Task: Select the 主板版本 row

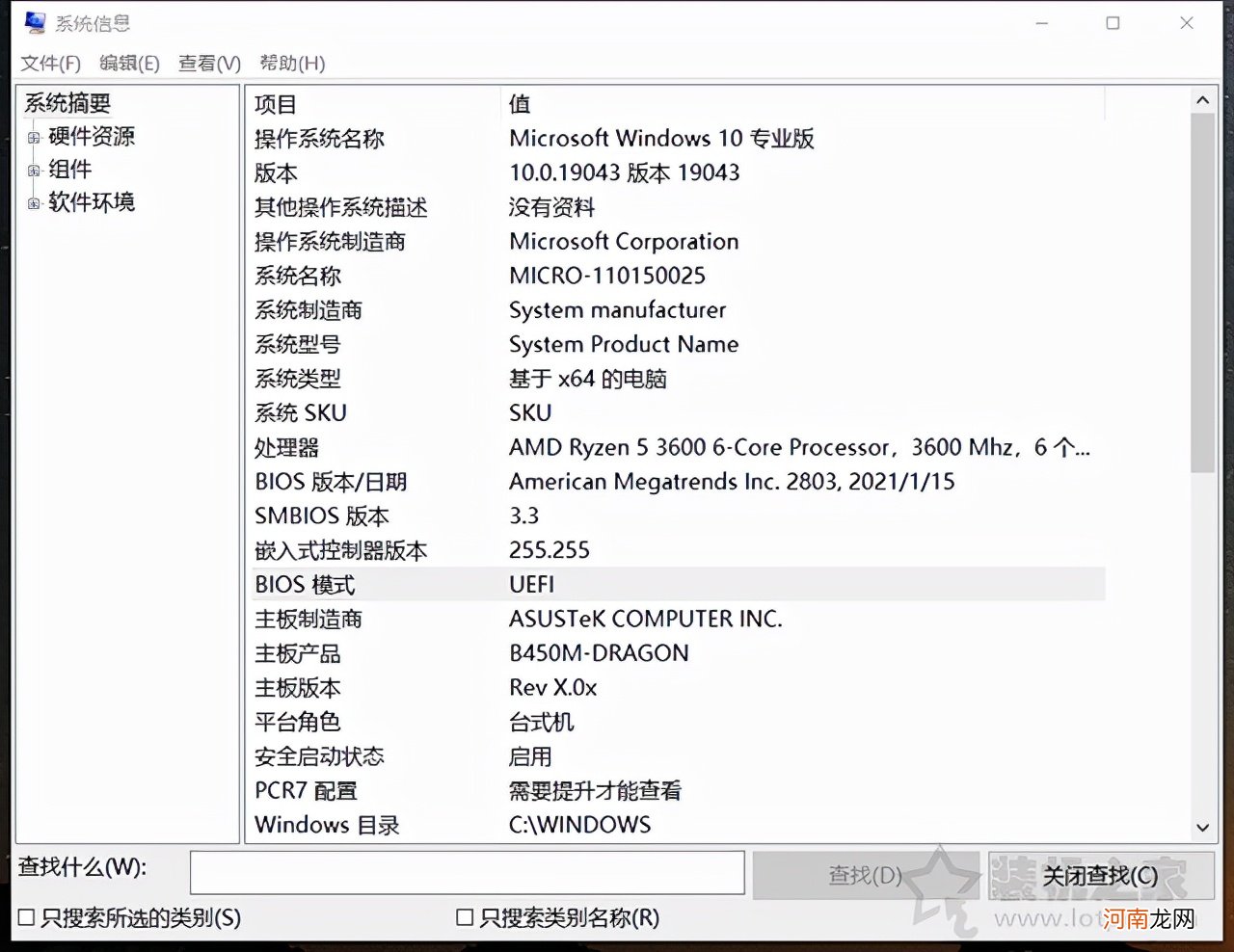Action: tap(678, 688)
